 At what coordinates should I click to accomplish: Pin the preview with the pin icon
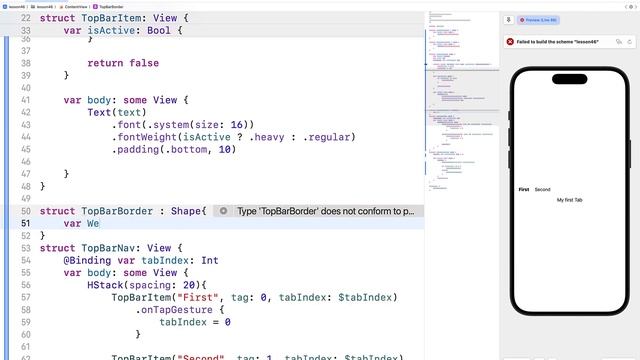pos(509,20)
